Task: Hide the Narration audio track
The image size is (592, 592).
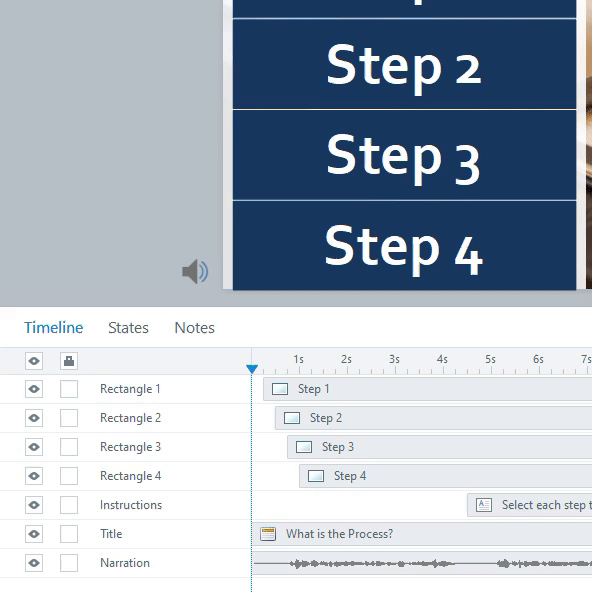Action: pos(34,563)
